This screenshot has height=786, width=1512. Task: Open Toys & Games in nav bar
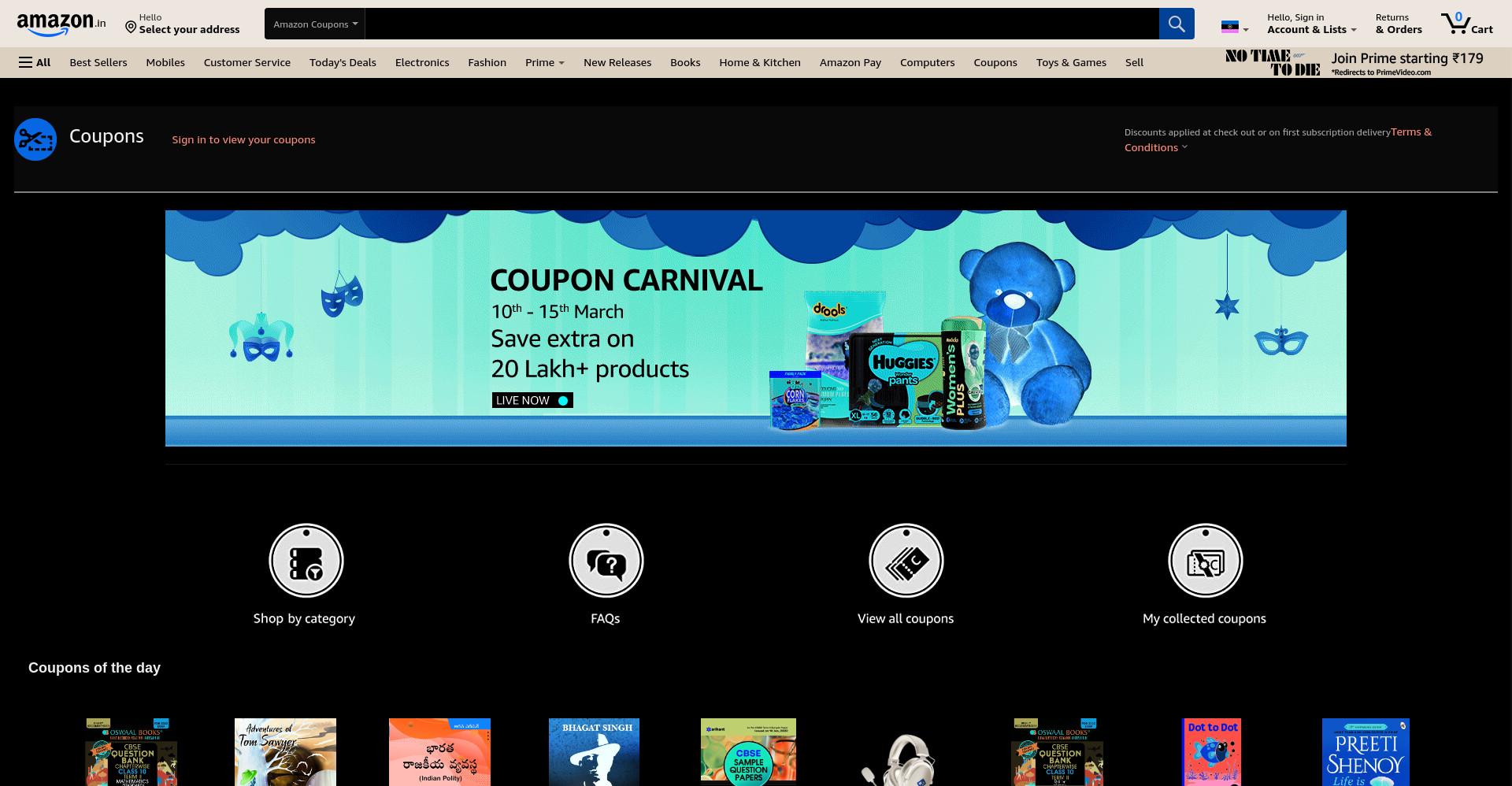pyautogui.click(x=1071, y=62)
